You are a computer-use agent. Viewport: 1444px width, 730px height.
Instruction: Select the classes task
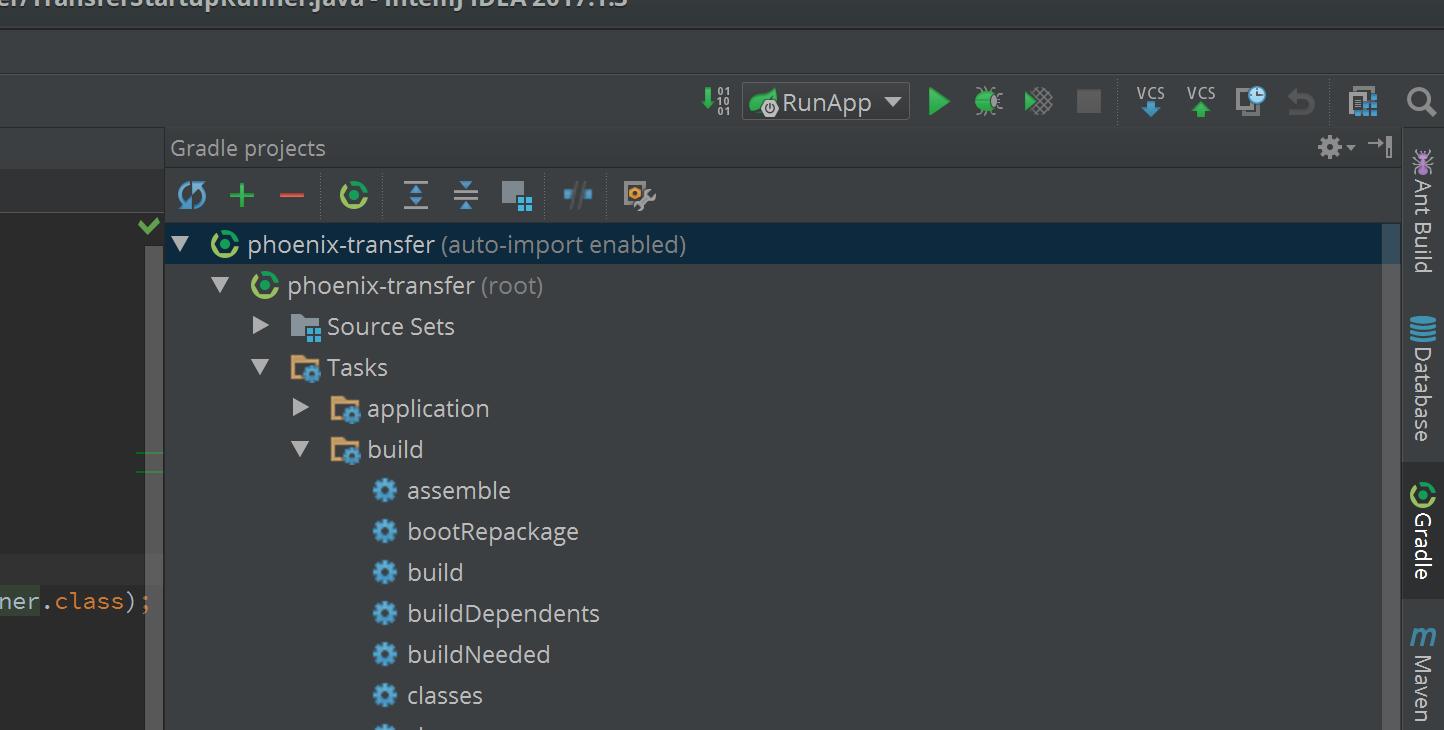click(x=445, y=695)
